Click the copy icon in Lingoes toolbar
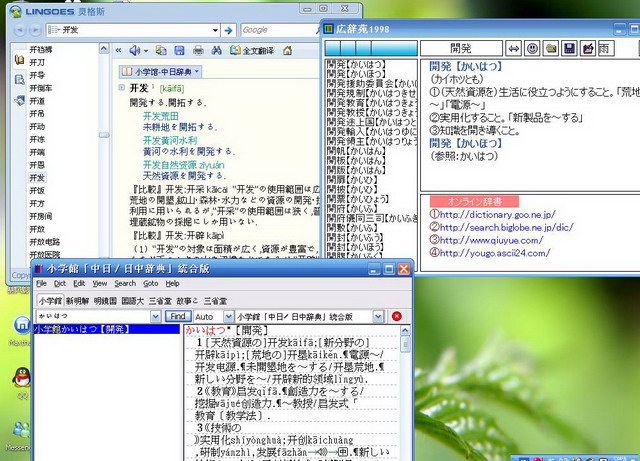The image size is (640, 461). [161, 50]
